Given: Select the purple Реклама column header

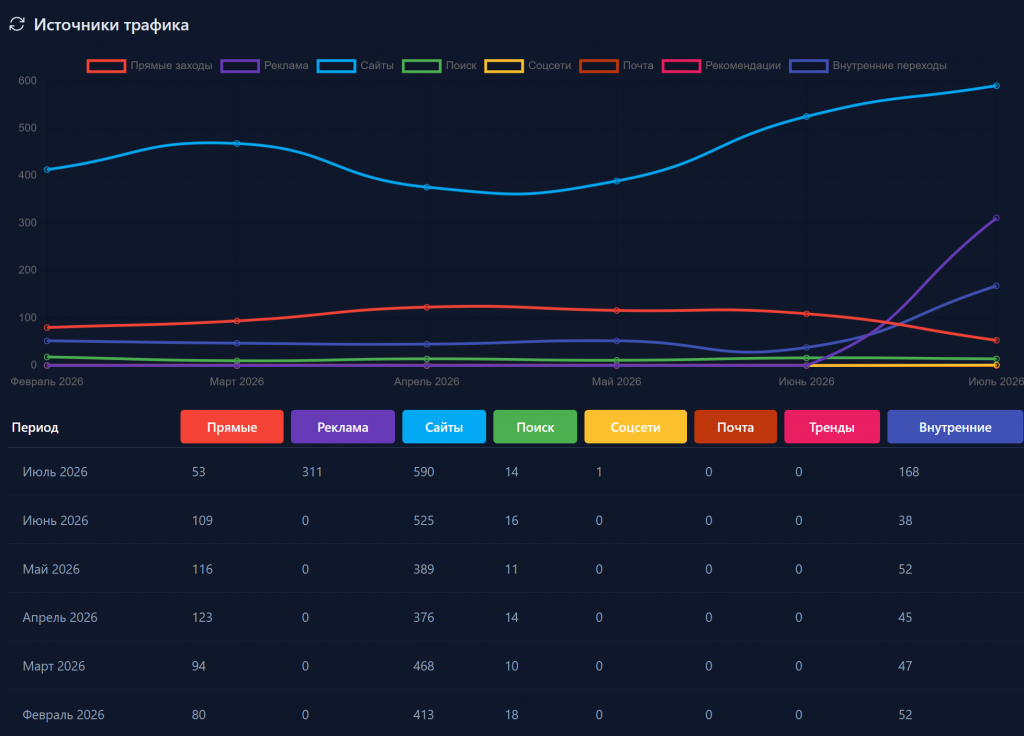Looking at the screenshot, I should pos(343,427).
